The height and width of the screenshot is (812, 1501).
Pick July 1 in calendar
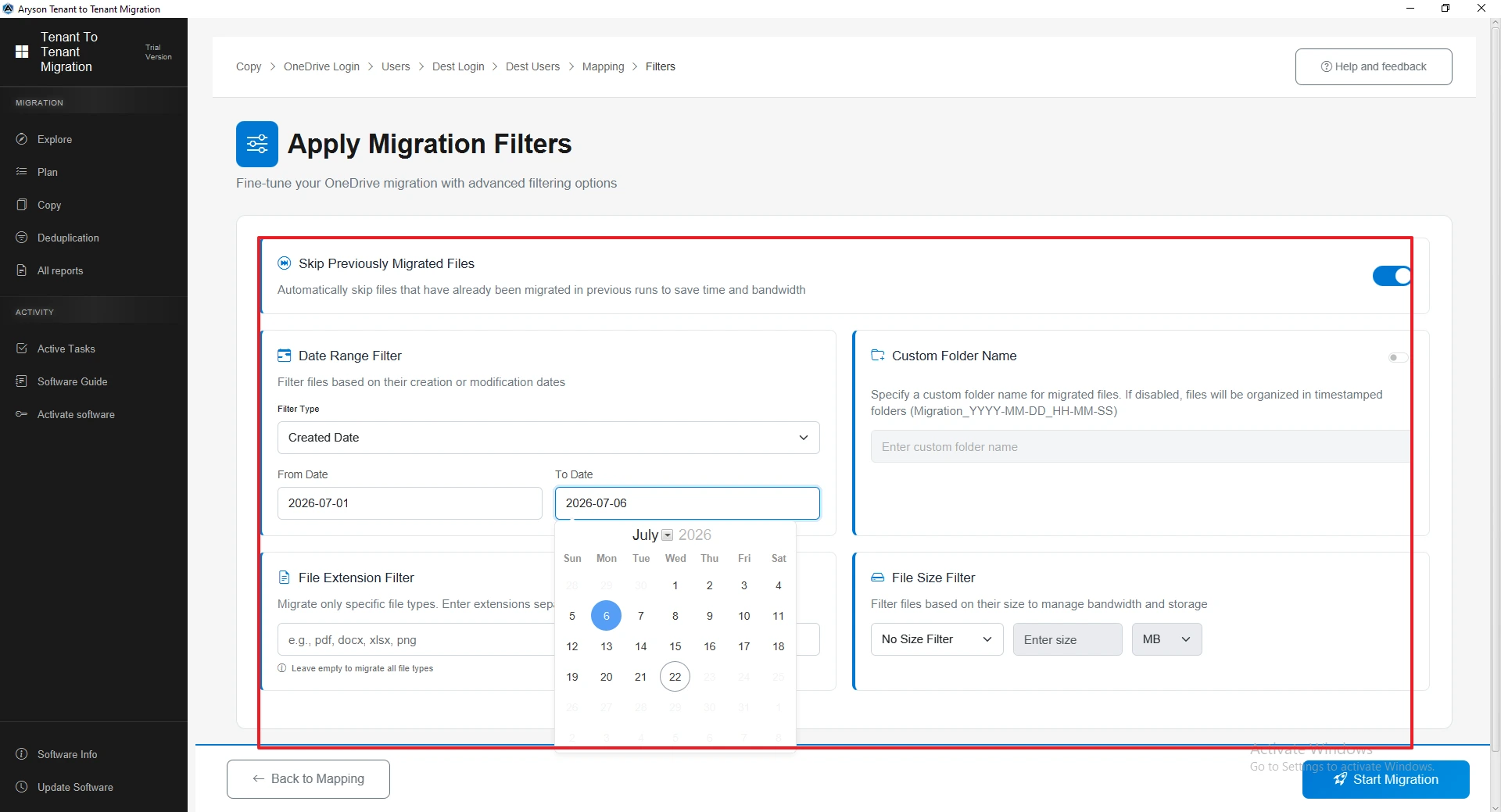[675, 585]
